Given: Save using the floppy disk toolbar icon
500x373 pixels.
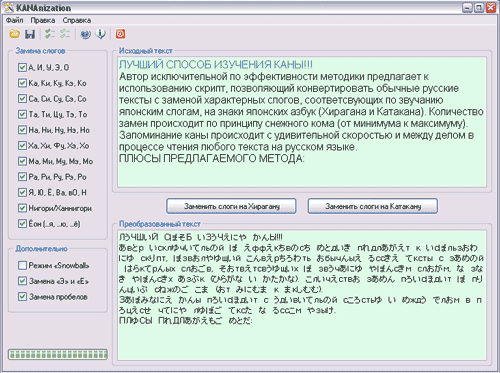Looking at the screenshot, I should point(30,34).
